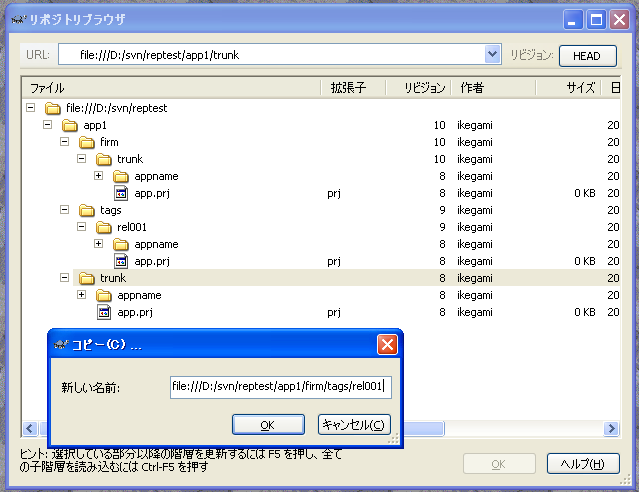Screen dimensions: 639x492
Task: Collapse the highlighted trunk node
Action: coord(64,278)
